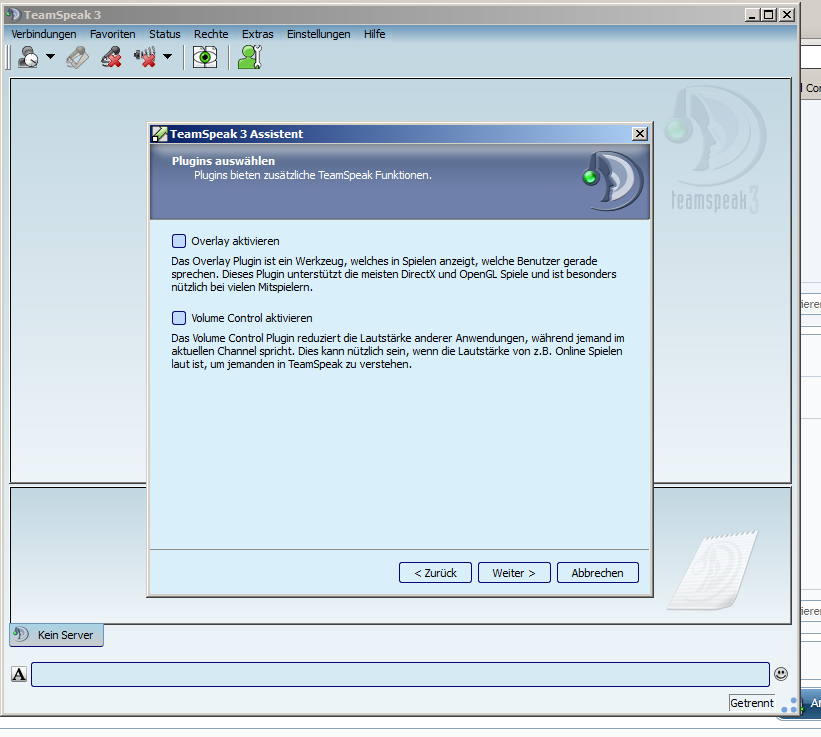Open the smiley emoticon picker
Screen dimensions: 821x737
pyautogui.click(x=781, y=674)
